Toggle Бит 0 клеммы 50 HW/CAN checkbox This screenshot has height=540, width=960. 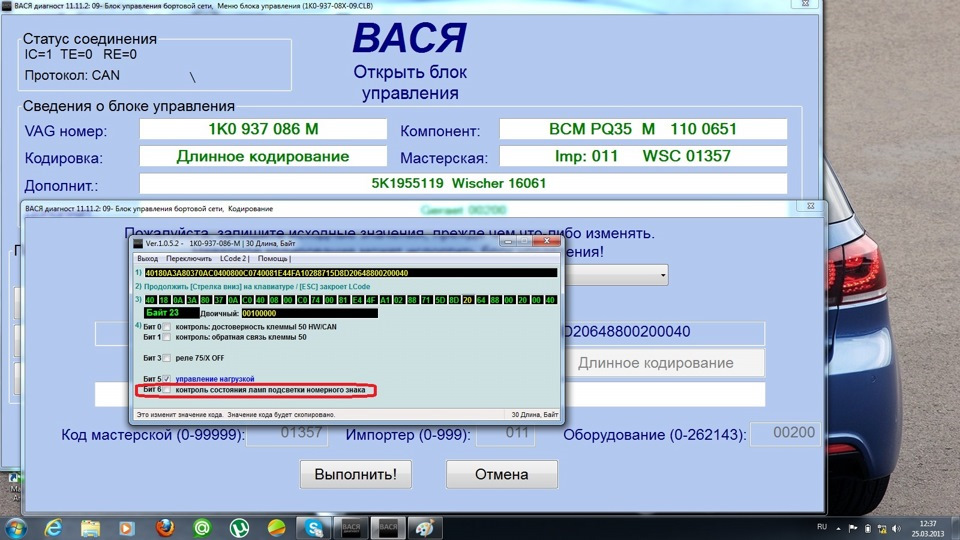(x=167, y=327)
